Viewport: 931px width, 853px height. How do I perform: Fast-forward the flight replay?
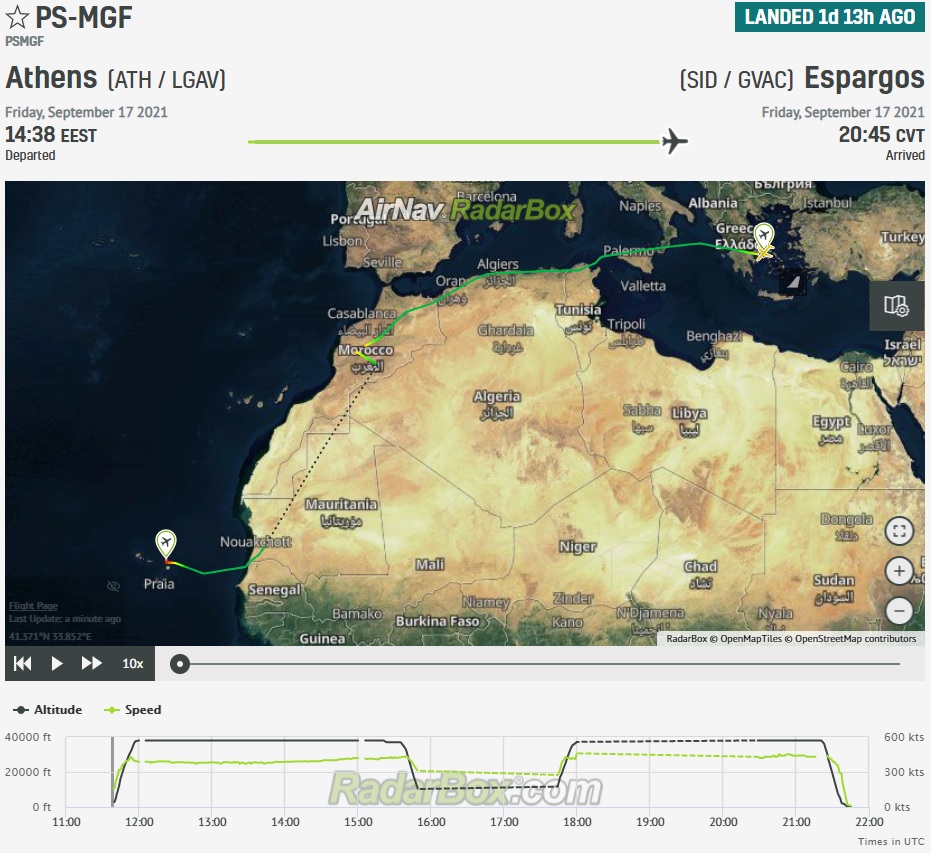91,664
